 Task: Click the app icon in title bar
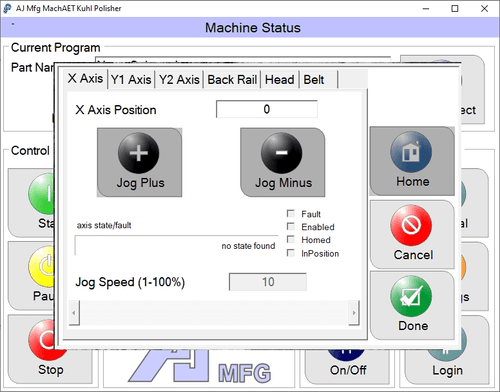tap(7, 8)
